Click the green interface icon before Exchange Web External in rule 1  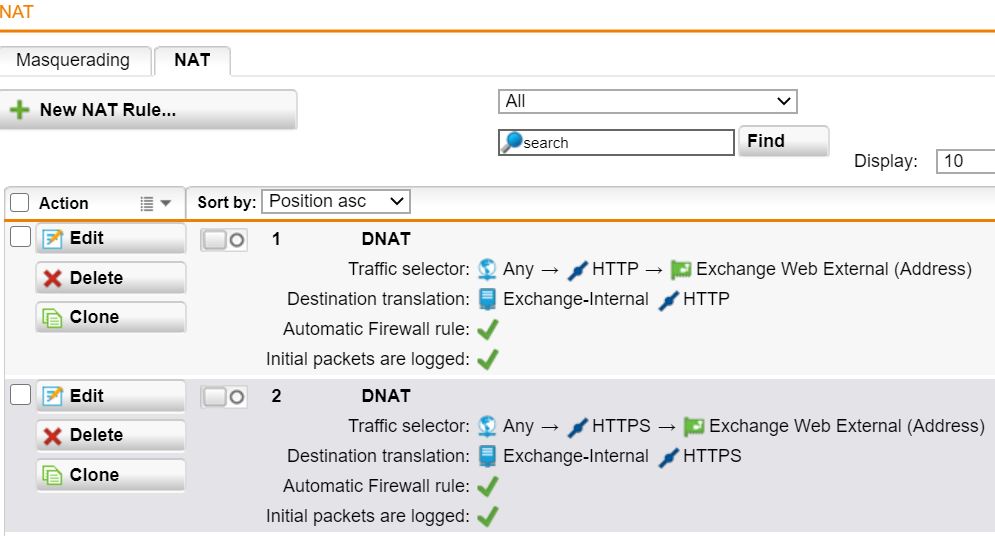[x=680, y=270]
